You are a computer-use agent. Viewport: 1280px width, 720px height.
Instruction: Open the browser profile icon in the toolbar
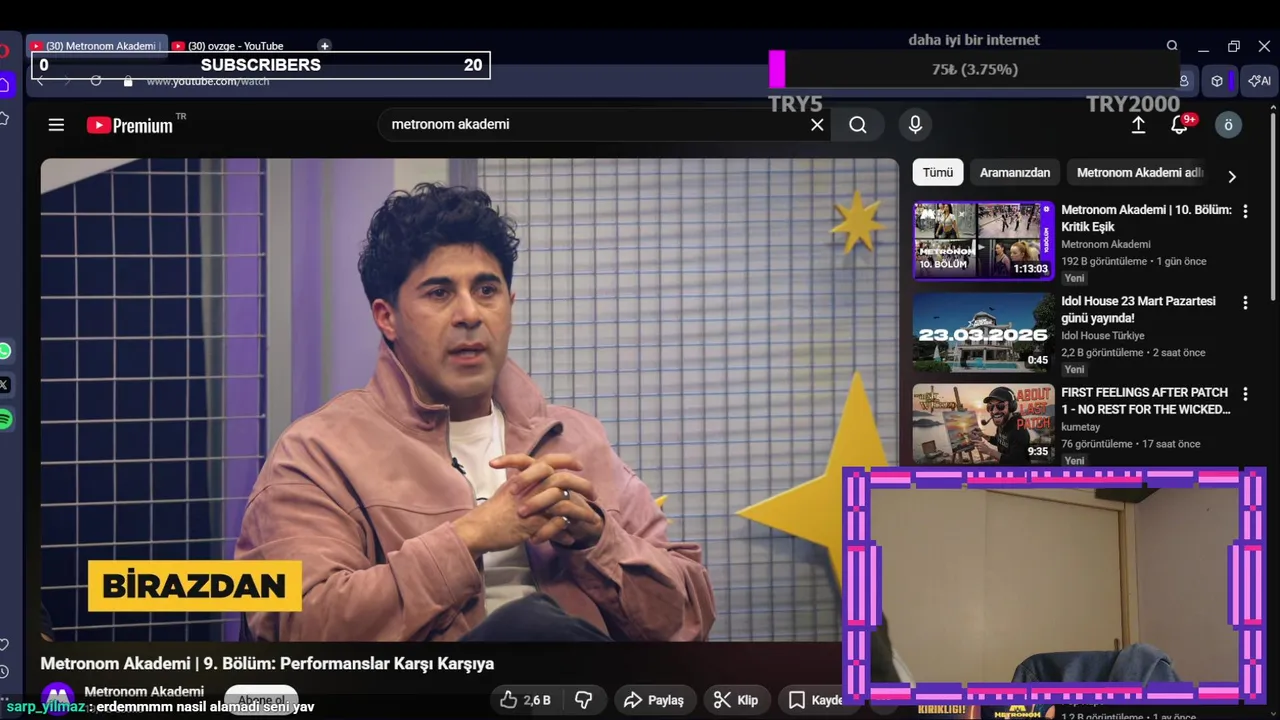point(1184,81)
